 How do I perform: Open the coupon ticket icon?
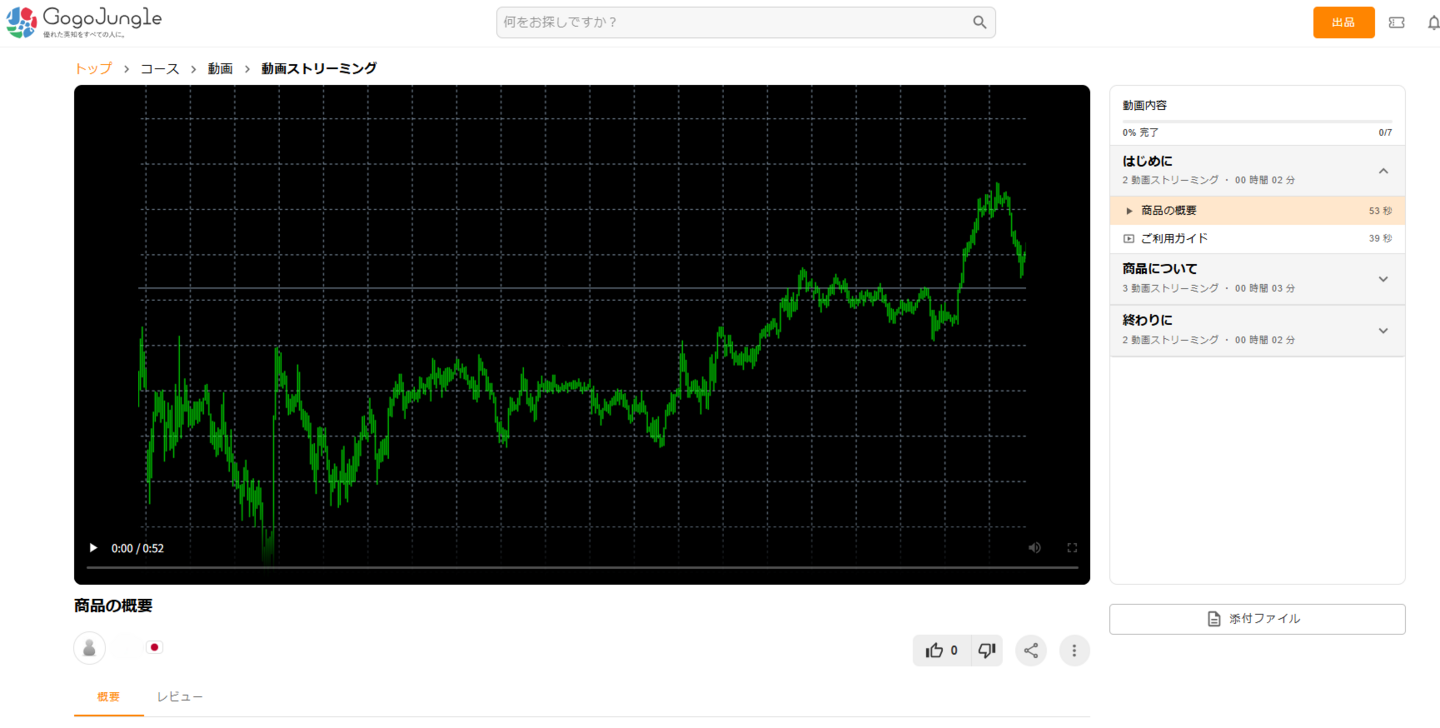1397,22
